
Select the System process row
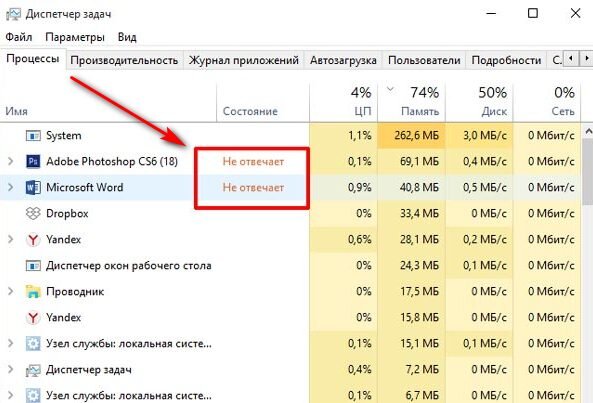pyautogui.click(x=290, y=135)
